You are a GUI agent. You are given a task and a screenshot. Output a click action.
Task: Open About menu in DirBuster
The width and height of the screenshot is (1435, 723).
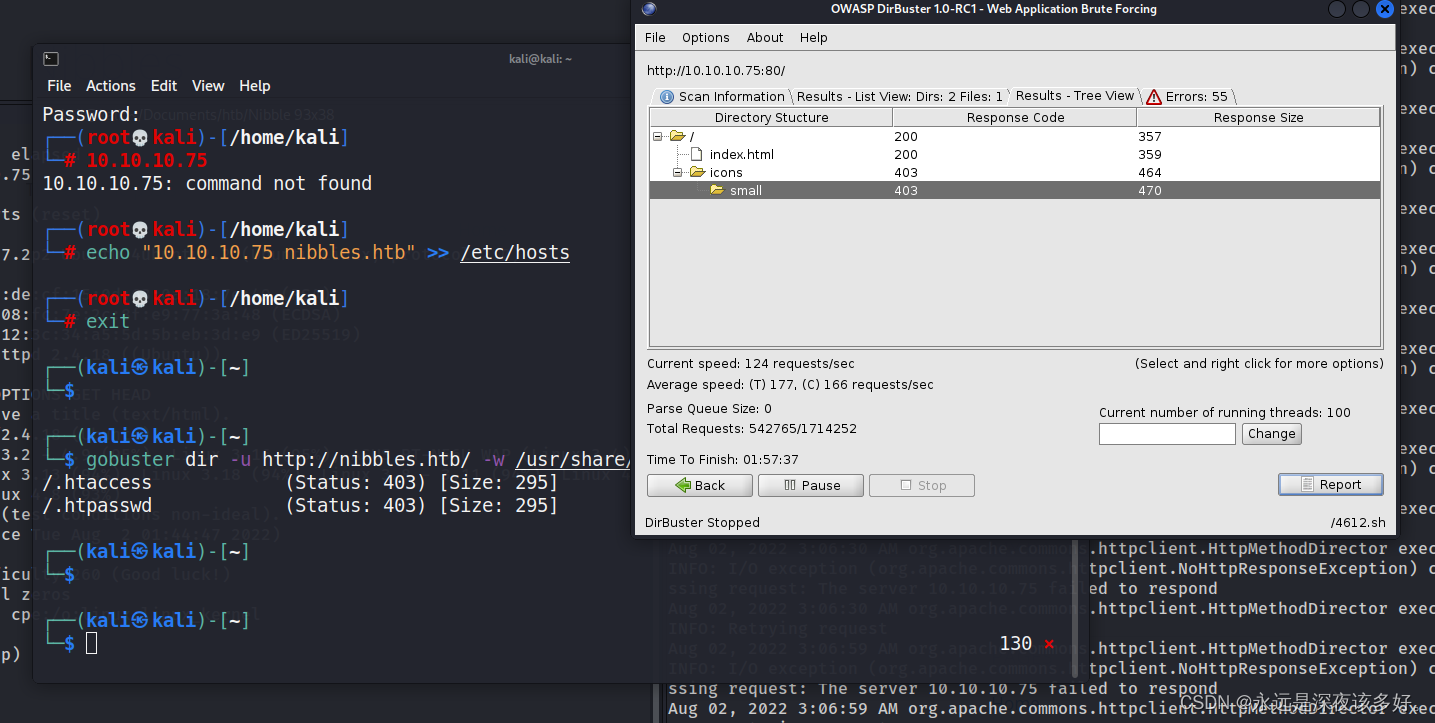tap(765, 37)
